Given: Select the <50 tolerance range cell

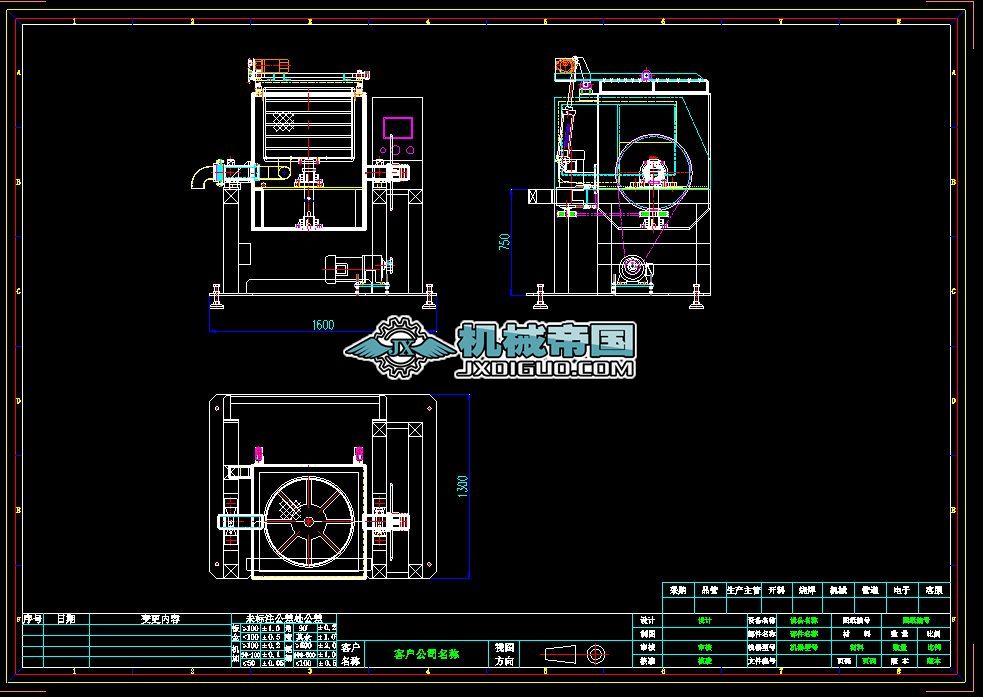Looking at the screenshot, I should 249,663.
